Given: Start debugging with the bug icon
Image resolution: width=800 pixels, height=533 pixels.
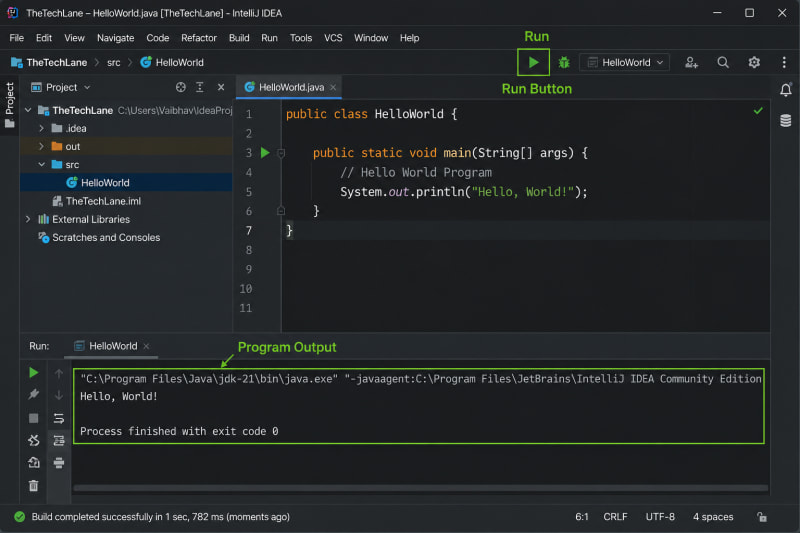Looking at the screenshot, I should click(x=564, y=62).
